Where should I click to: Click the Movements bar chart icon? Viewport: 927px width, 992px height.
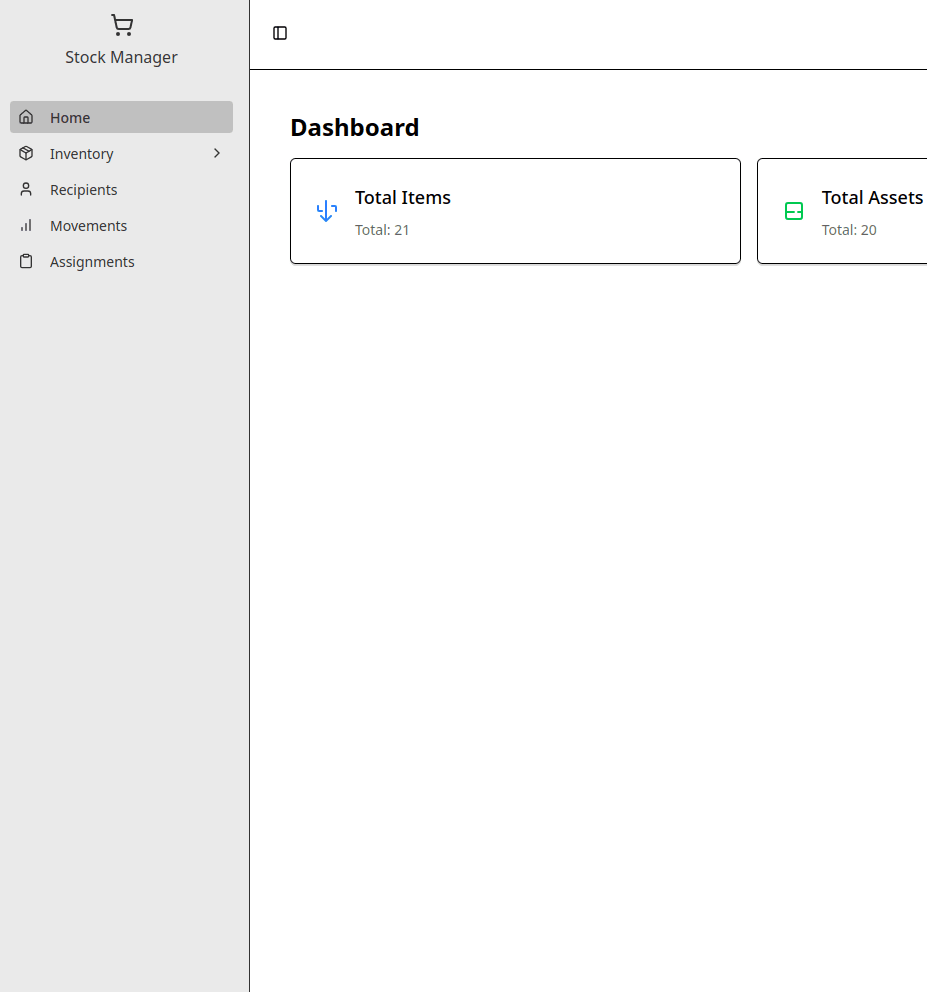(27, 225)
